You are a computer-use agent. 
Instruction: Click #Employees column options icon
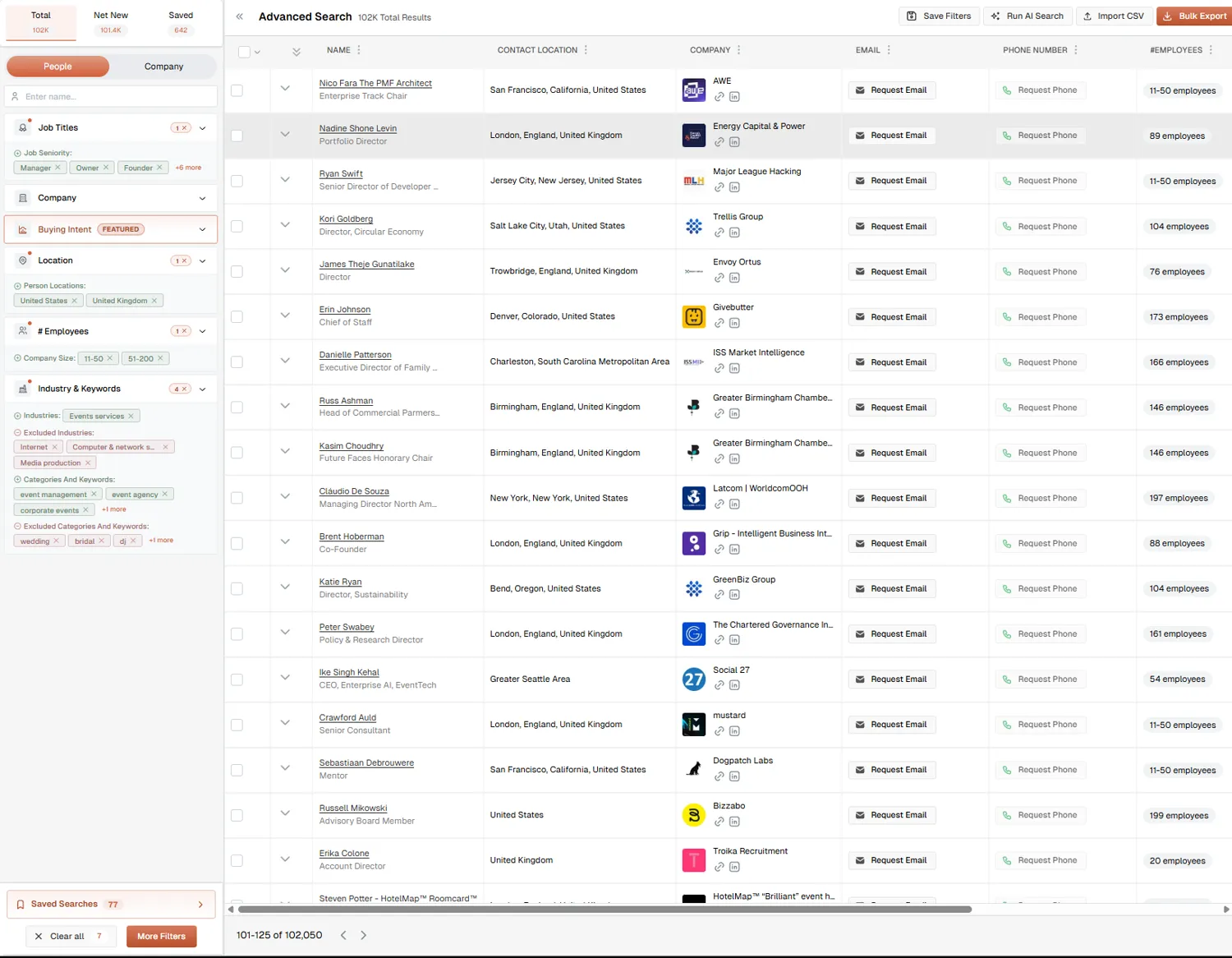point(1211,50)
